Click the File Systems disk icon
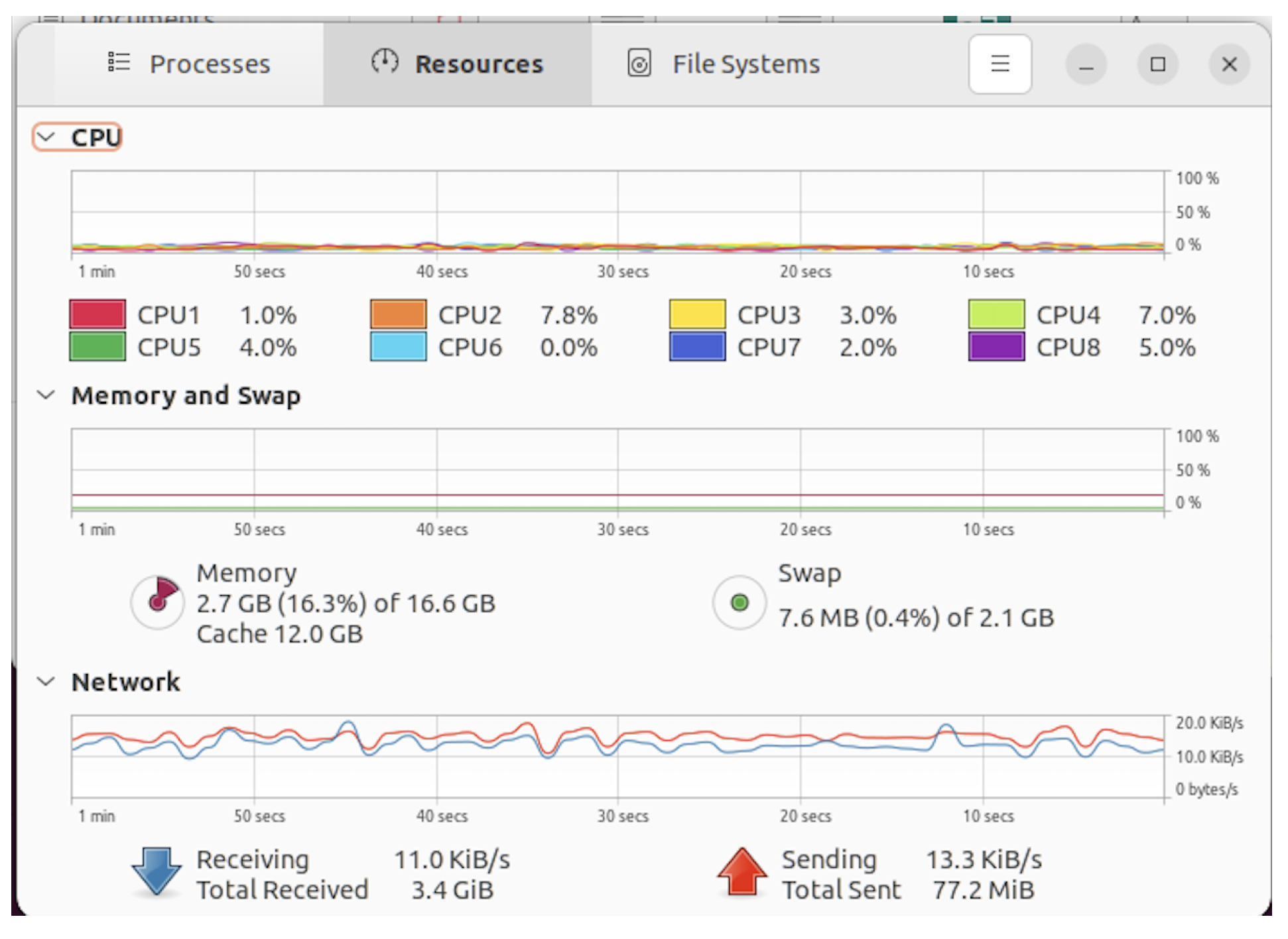 [639, 64]
